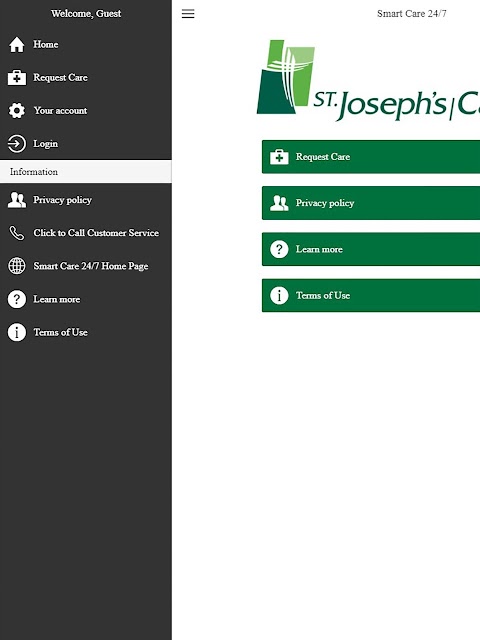
Task: Select Click to Call Customer Service
Action: coord(86,233)
